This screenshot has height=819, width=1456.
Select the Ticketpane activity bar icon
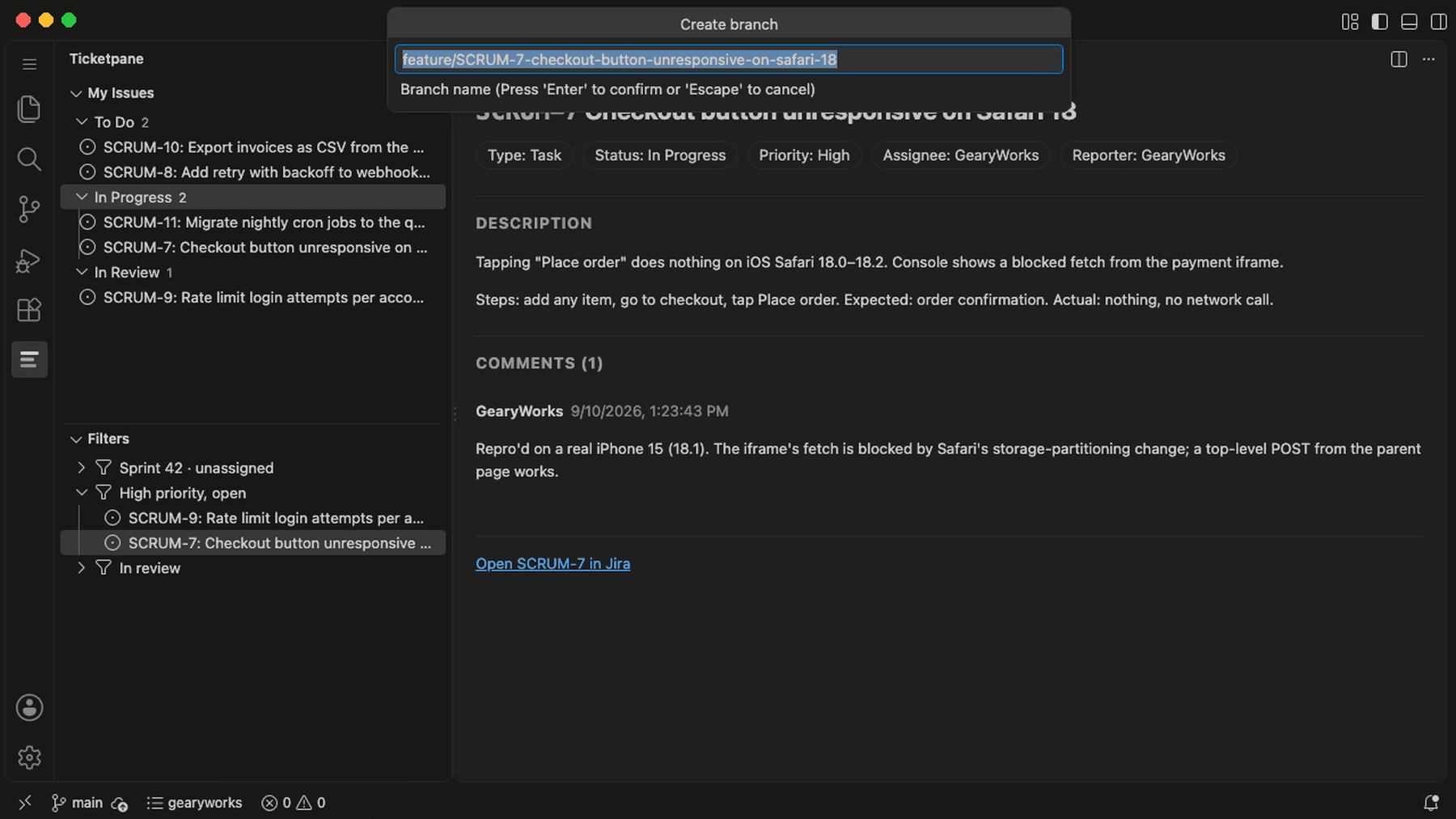pyautogui.click(x=29, y=359)
